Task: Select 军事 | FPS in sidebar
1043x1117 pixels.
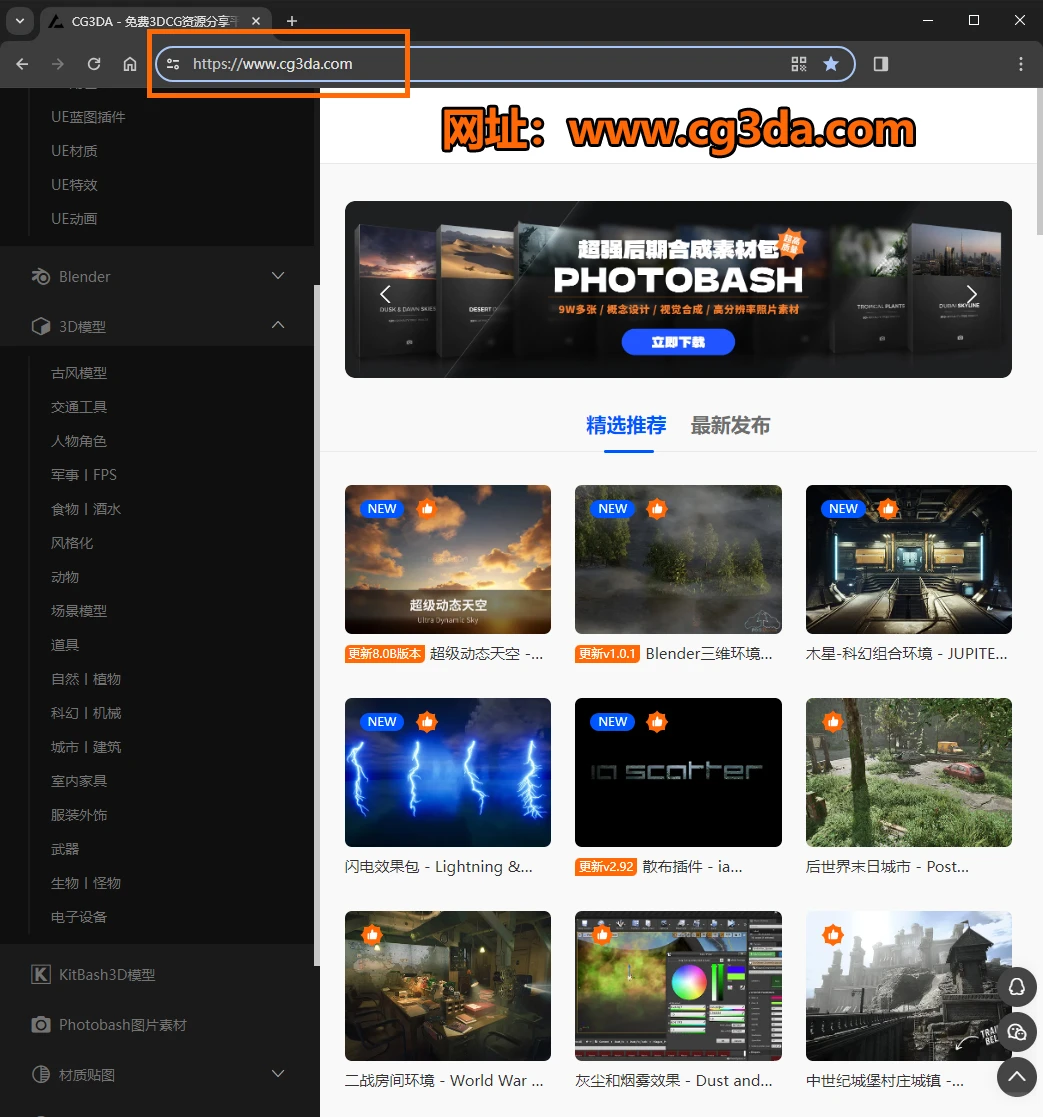Action: click(84, 474)
